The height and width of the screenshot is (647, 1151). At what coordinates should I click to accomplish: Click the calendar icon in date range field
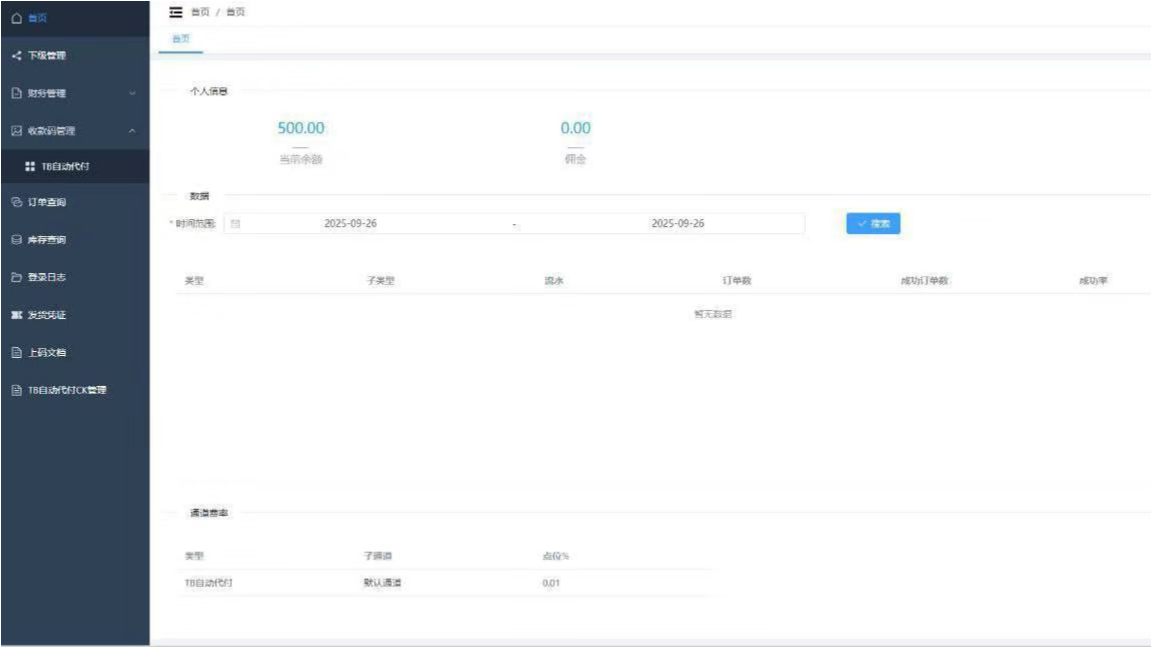tap(236, 223)
